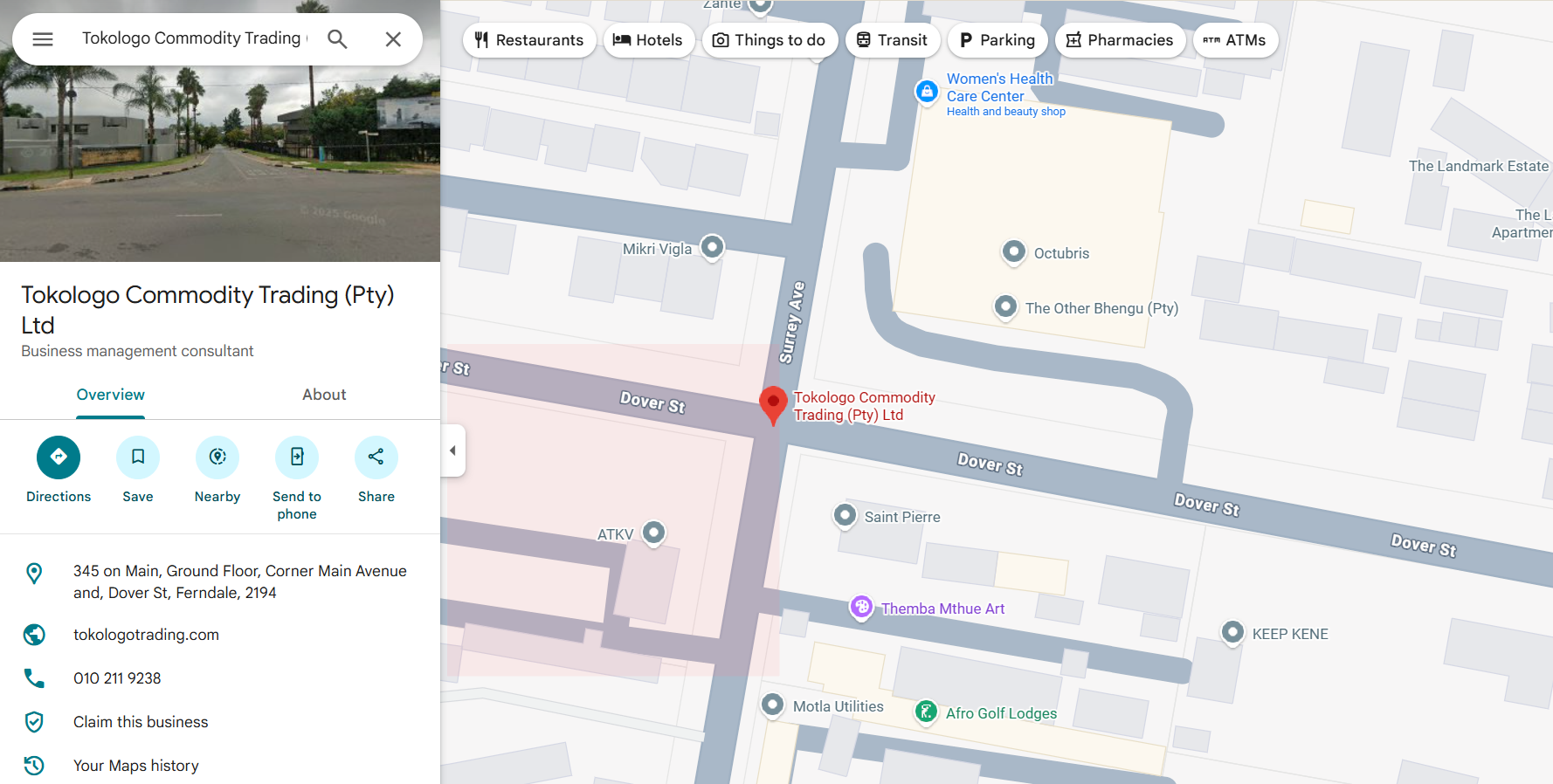1553x784 pixels.
Task: Get directions to Tokologo Commodity Trading
Action: coord(59,457)
